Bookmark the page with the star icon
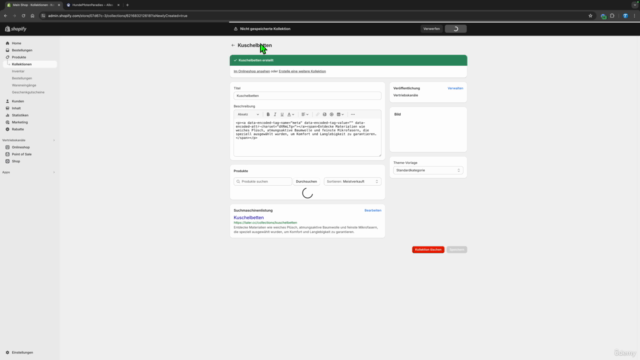 click(590, 16)
